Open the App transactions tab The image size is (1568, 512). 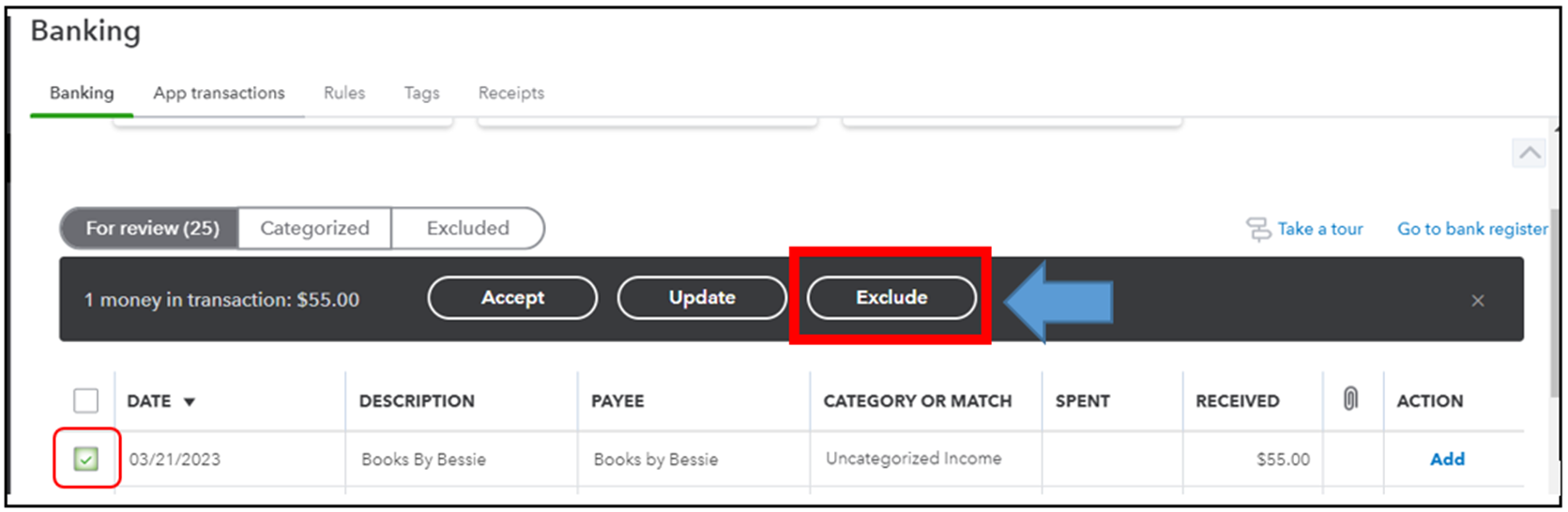(219, 93)
